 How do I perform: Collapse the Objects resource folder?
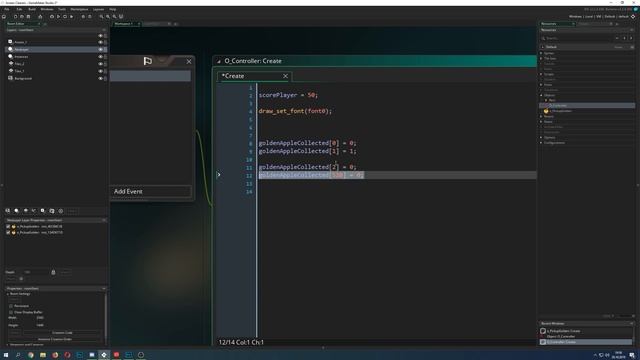pyautogui.click(x=542, y=95)
